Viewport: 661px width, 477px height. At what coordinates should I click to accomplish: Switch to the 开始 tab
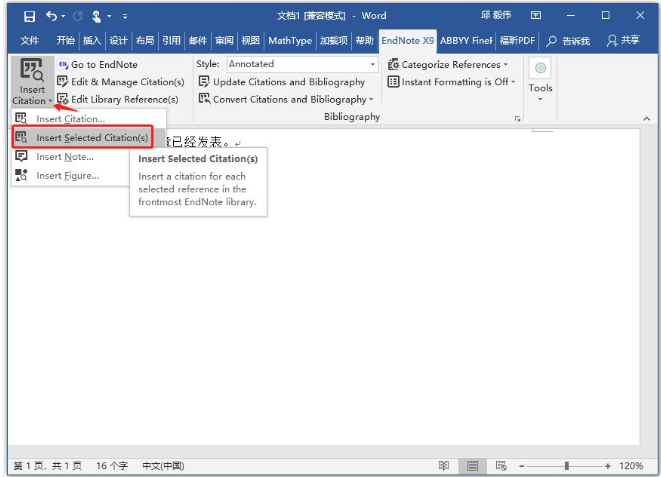tap(65, 40)
